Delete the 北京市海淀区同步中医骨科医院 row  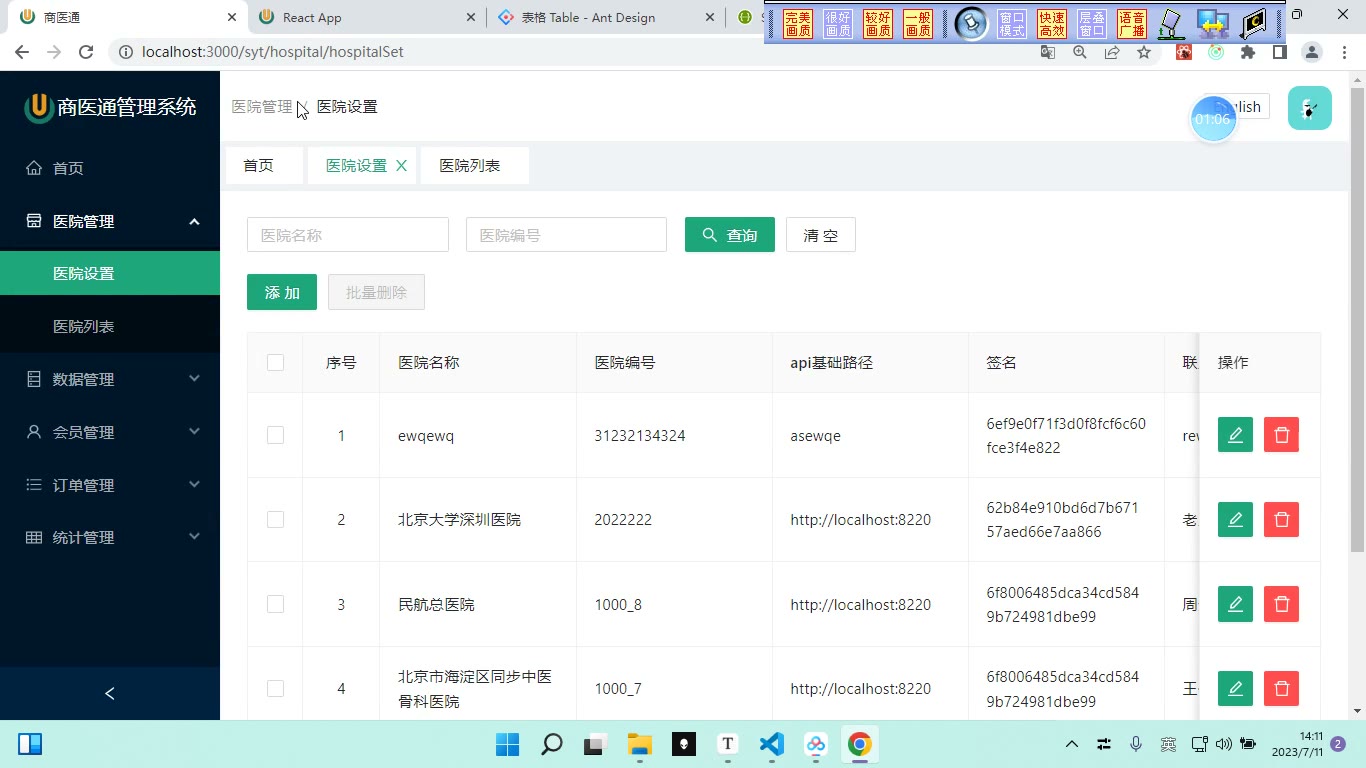(1281, 689)
